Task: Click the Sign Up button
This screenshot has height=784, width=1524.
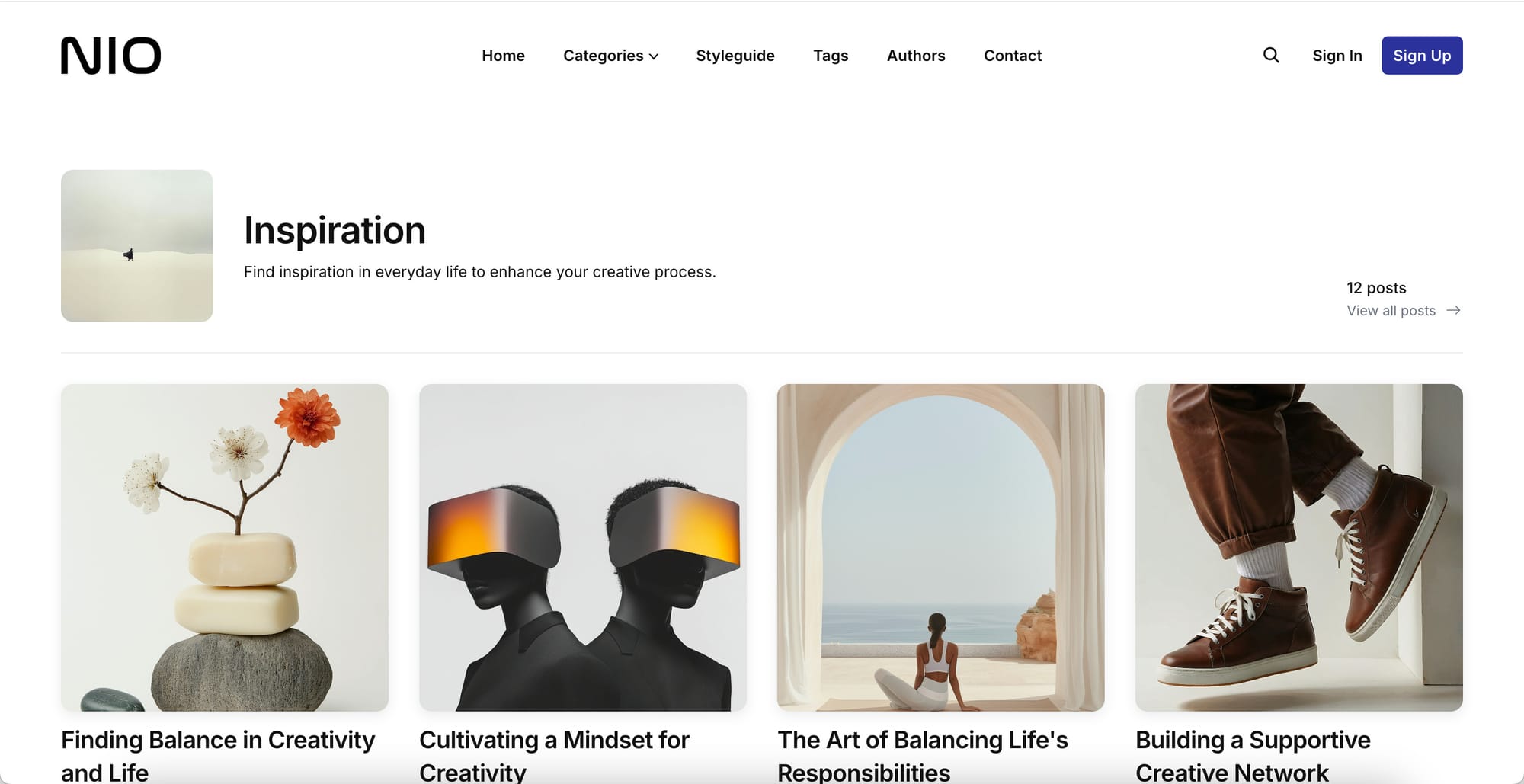Action: coord(1422,56)
